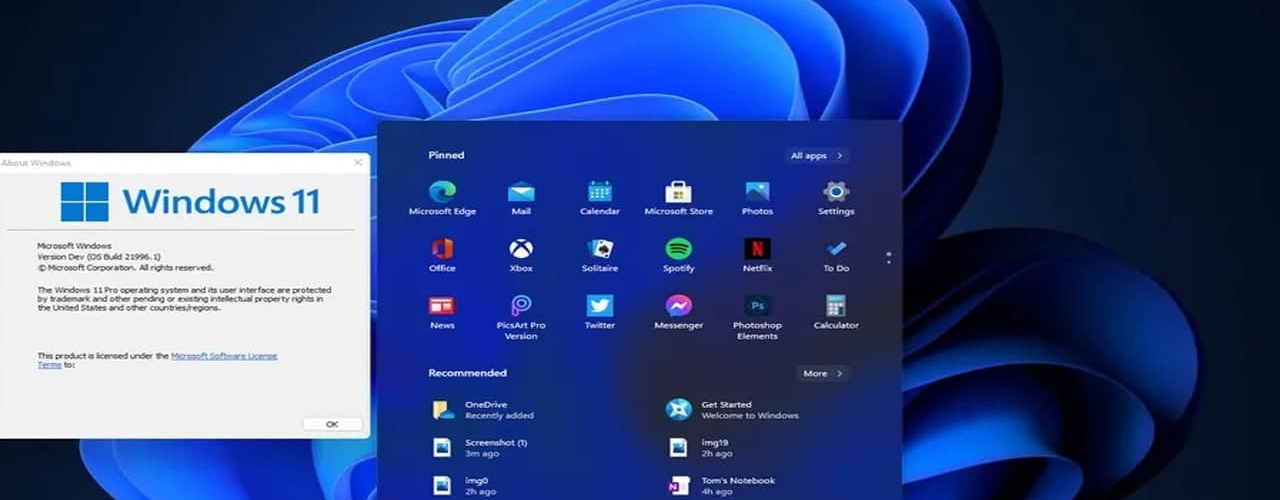The width and height of the screenshot is (1280, 500).
Task: Go to next pinned apps page dots
Action: tap(888, 258)
